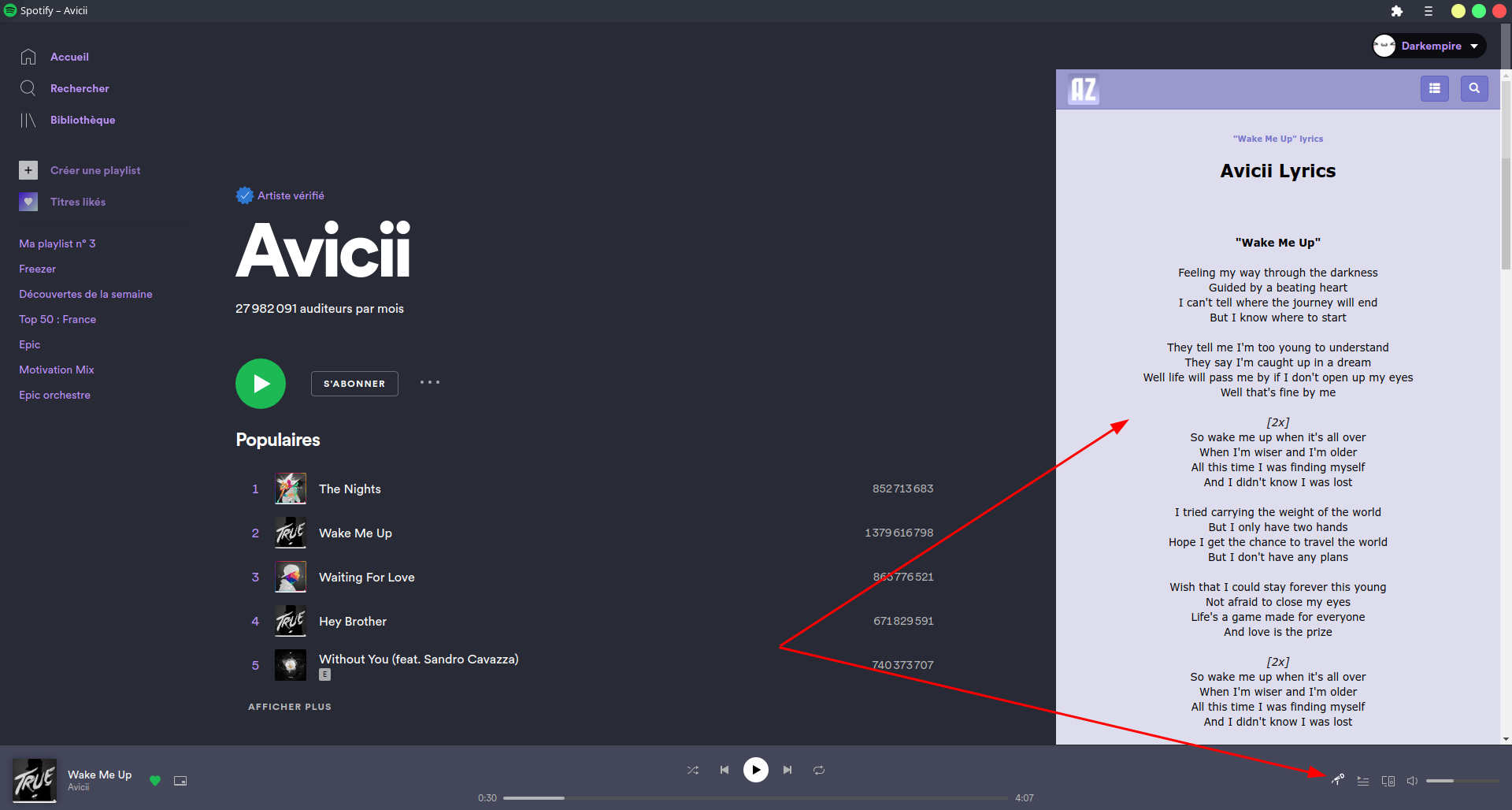Click AFFICHER PLUS to show more tracks
The height and width of the screenshot is (810, 1512).
pos(290,707)
